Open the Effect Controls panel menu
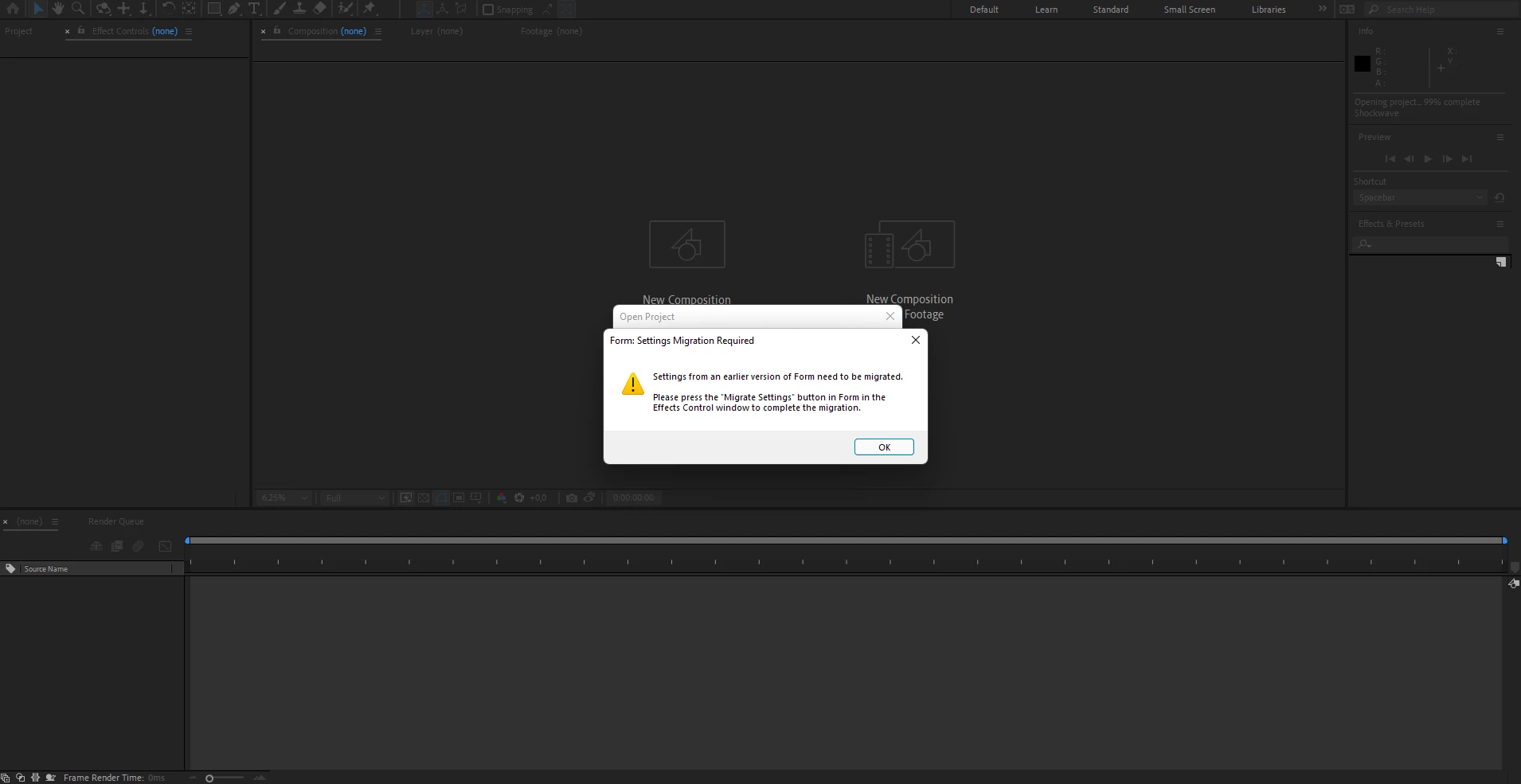Image resolution: width=1521 pixels, height=784 pixels. tap(189, 32)
